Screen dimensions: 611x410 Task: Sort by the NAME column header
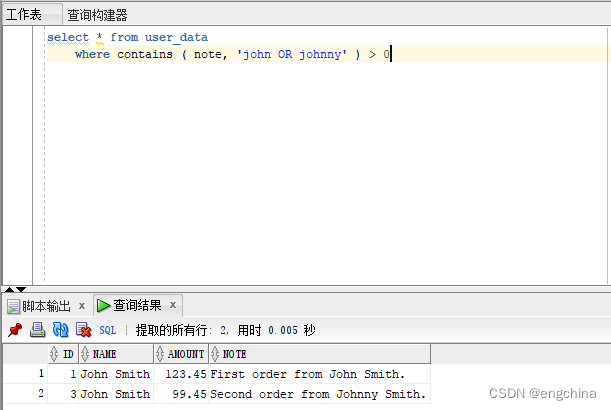(117, 354)
